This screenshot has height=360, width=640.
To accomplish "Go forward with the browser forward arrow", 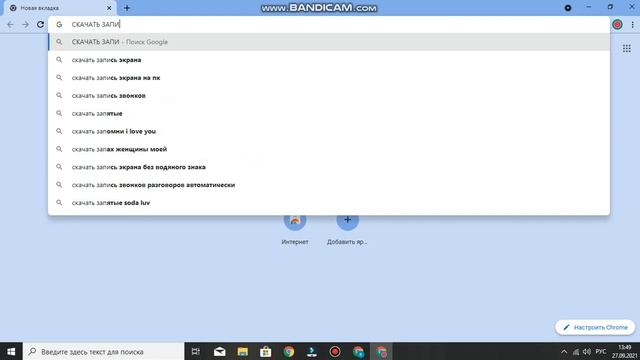I will point(25,24).
